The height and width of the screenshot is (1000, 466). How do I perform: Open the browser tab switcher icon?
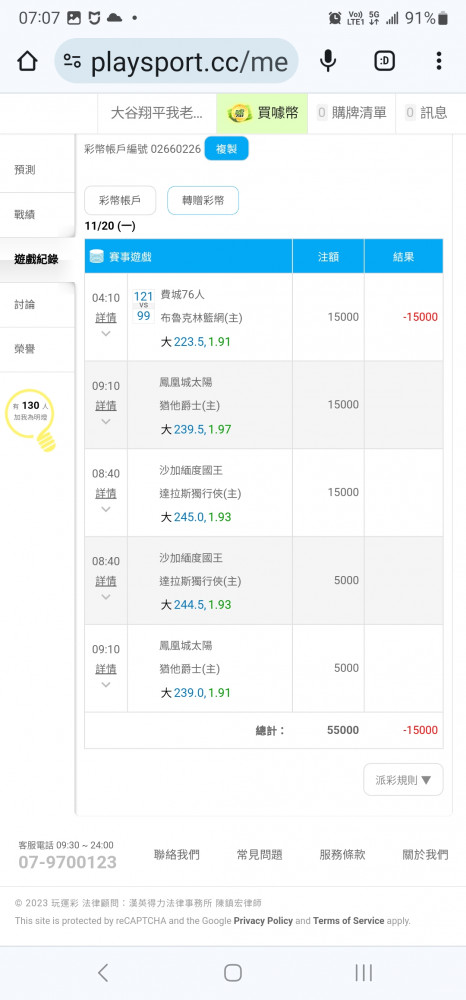(384, 61)
